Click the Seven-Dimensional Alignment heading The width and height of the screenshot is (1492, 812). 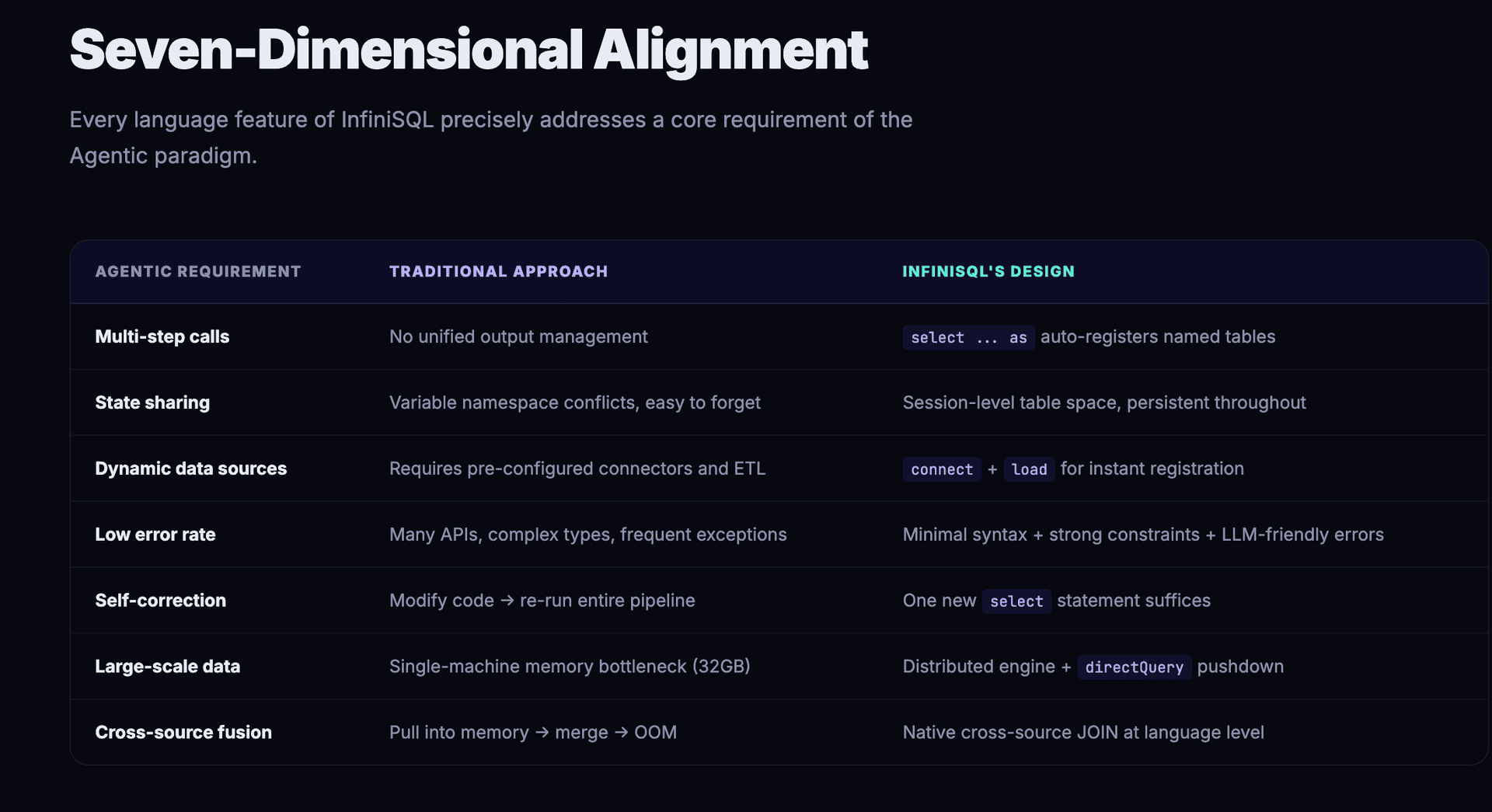coord(468,49)
